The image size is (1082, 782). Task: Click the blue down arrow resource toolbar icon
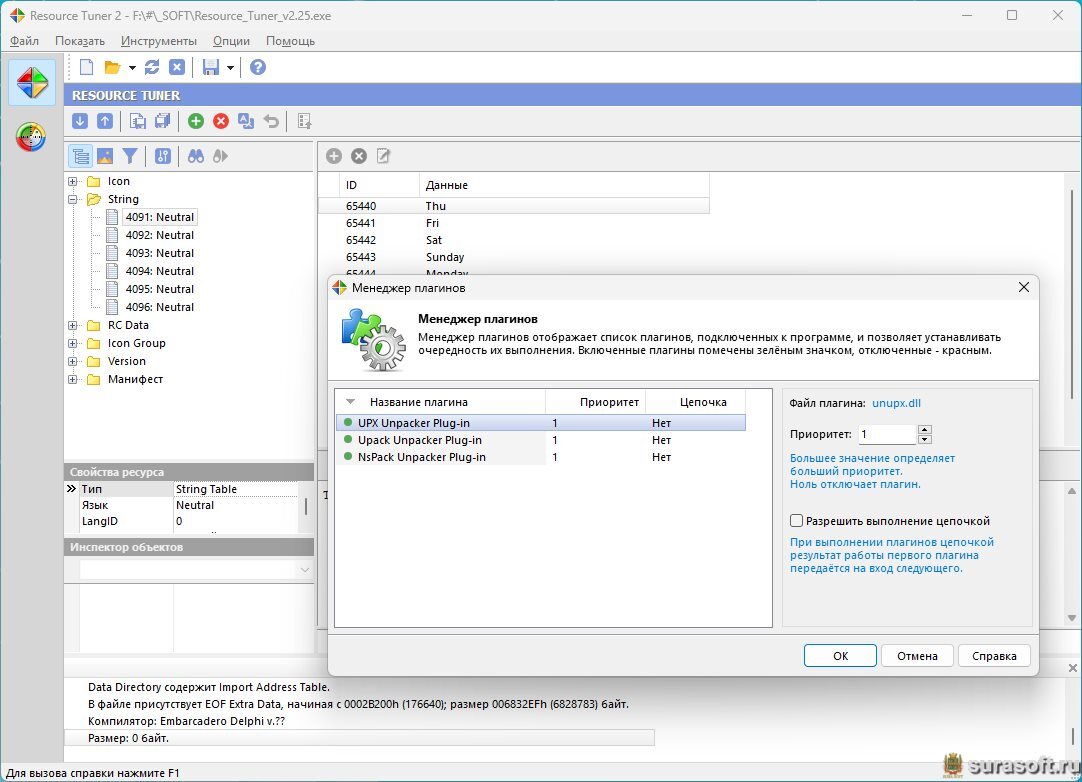(80, 121)
